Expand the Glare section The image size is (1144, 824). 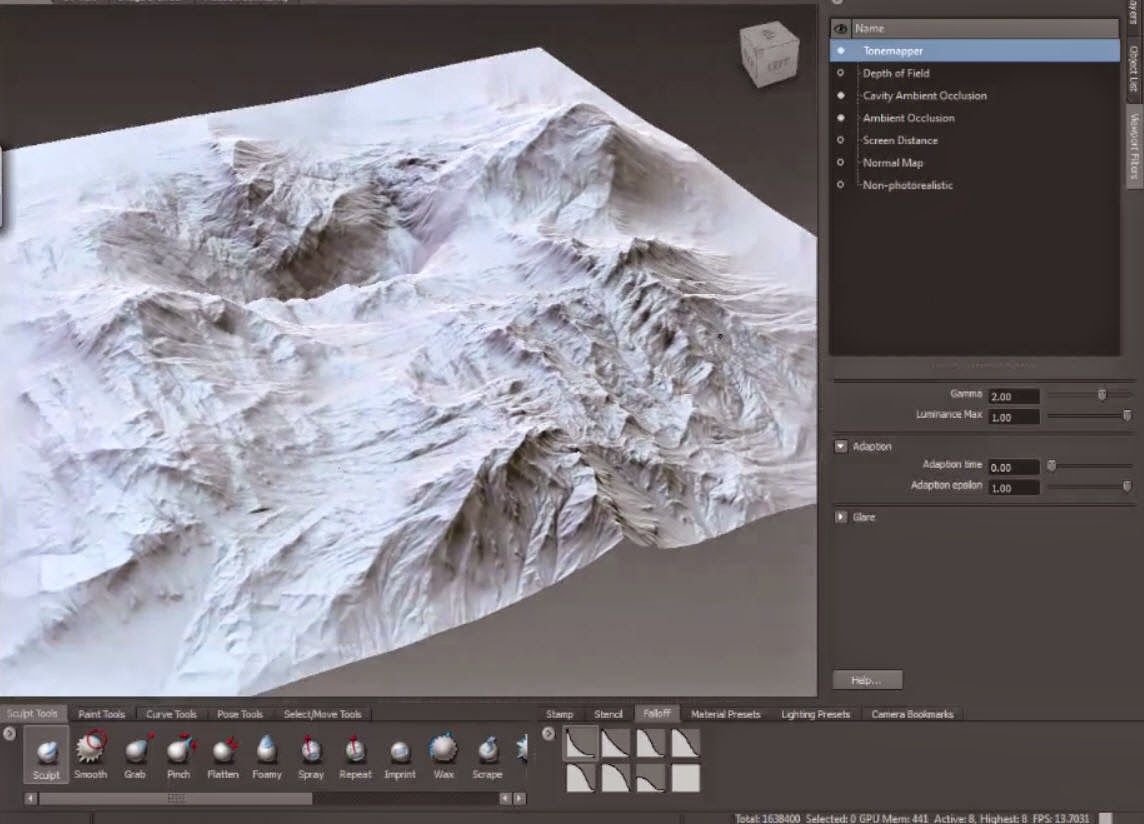pos(841,517)
